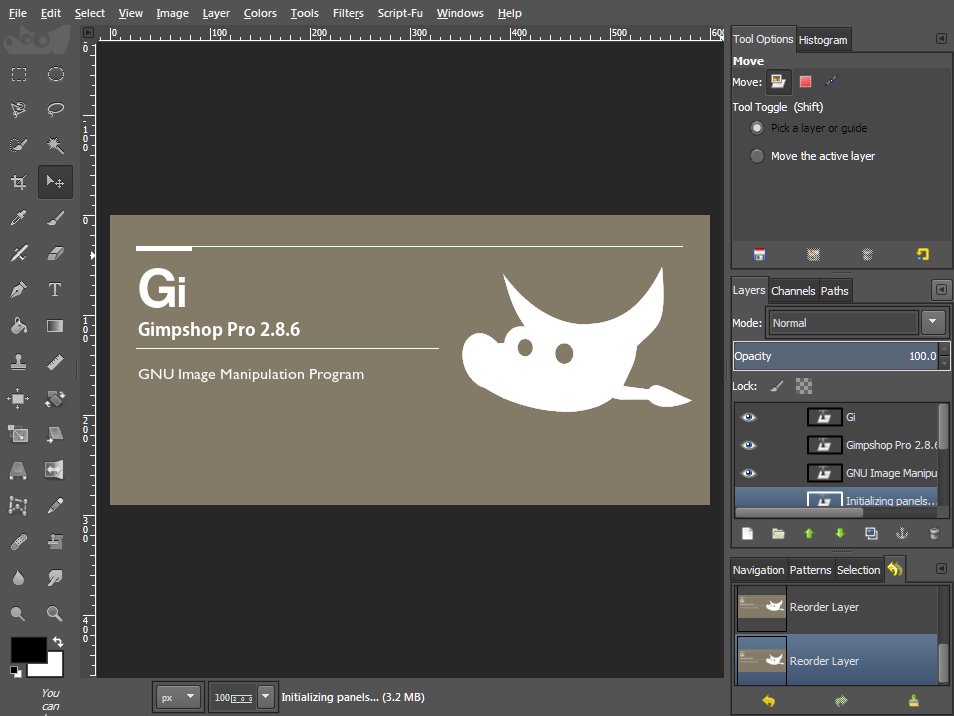Set Move mode to layer
The image size is (954, 716).
tap(778, 82)
